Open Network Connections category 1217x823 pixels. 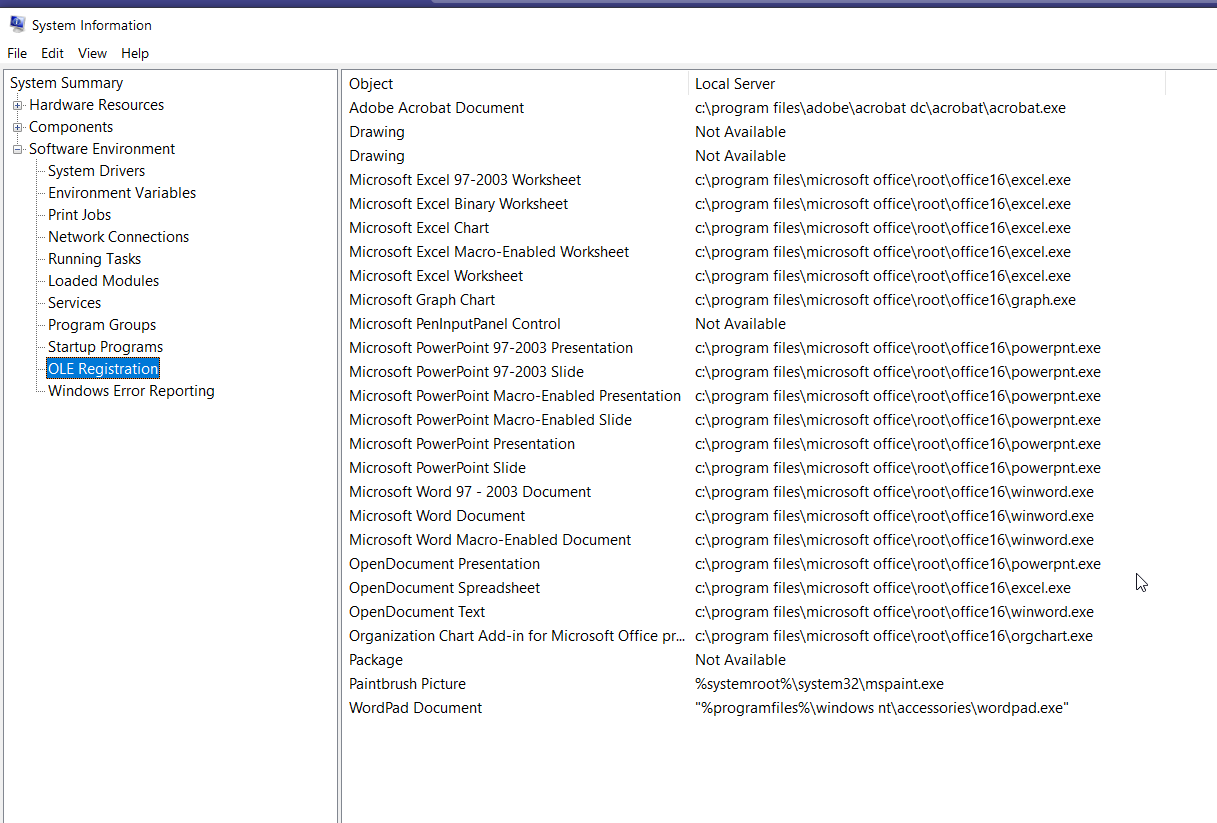coord(118,237)
